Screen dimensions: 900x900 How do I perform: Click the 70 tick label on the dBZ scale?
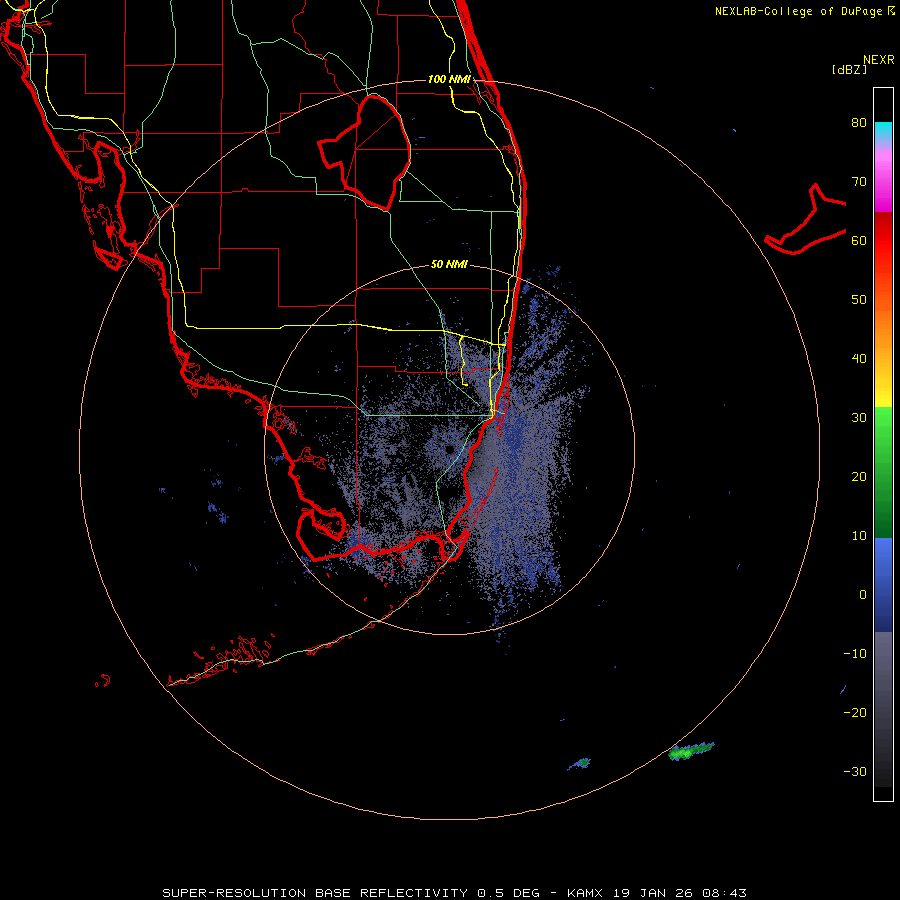tap(859, 182)
